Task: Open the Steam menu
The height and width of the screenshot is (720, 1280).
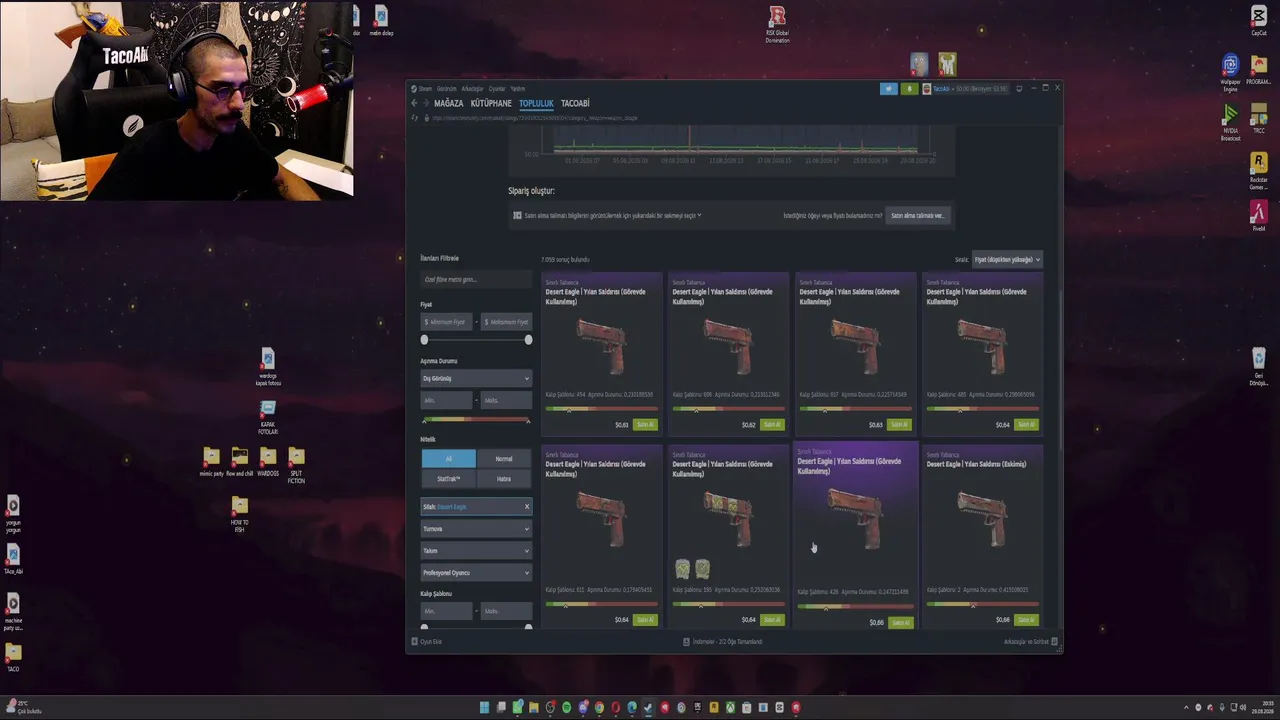Action: pyautogui.click(x=425, y=89)
